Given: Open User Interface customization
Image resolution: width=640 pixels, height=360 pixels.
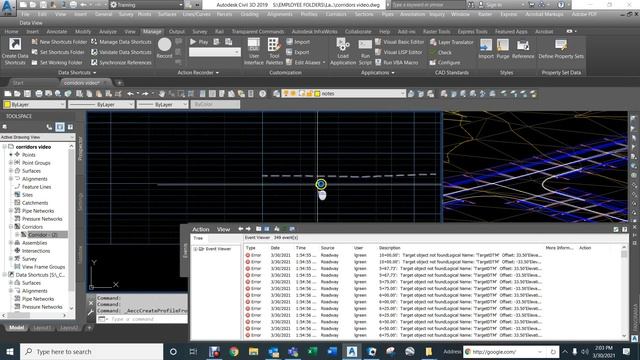Looking at the screenshot, I should coord(253,51).
